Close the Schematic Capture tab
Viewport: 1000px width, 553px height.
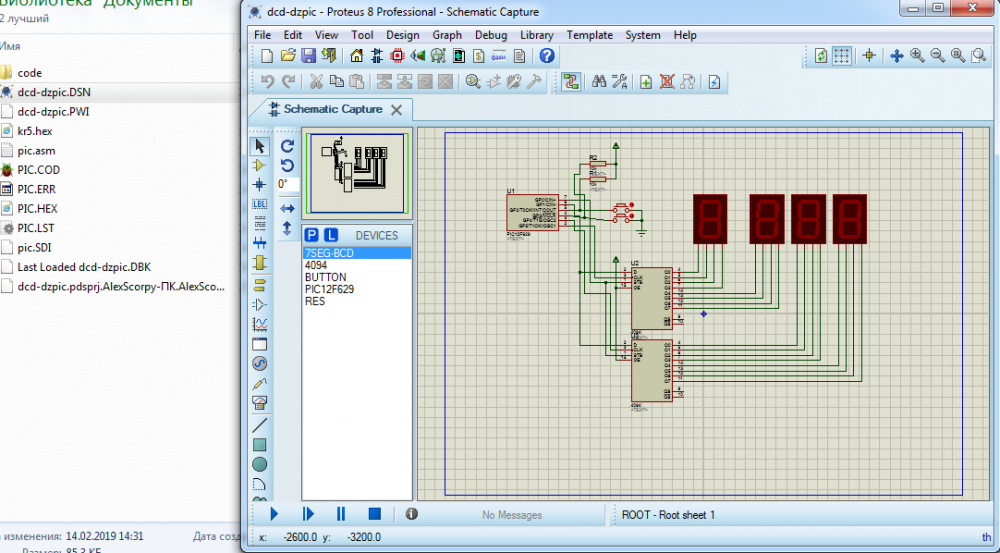click(x=396, y=110)
